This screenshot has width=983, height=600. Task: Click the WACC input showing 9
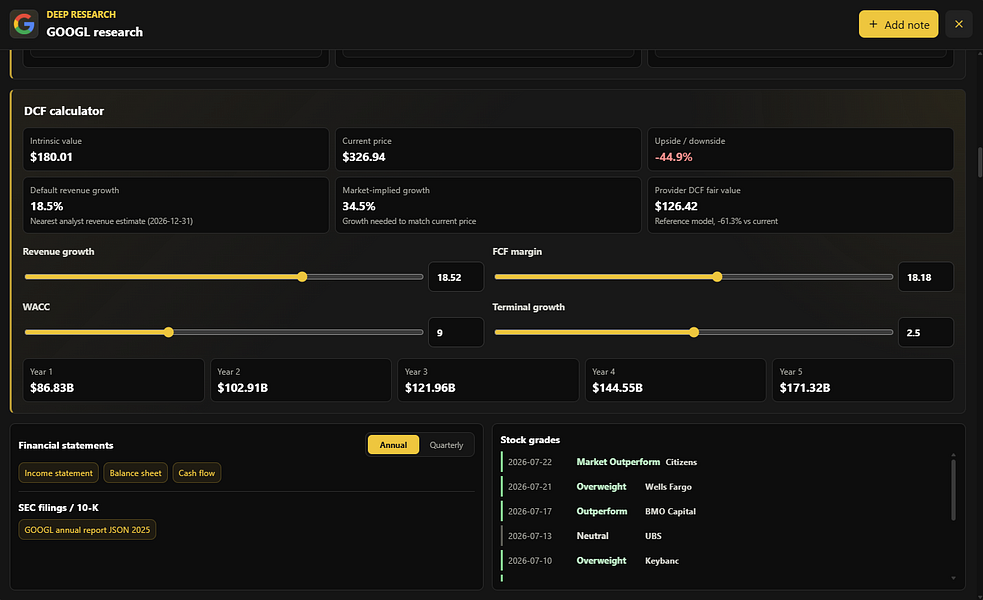[x=456, y=332]
